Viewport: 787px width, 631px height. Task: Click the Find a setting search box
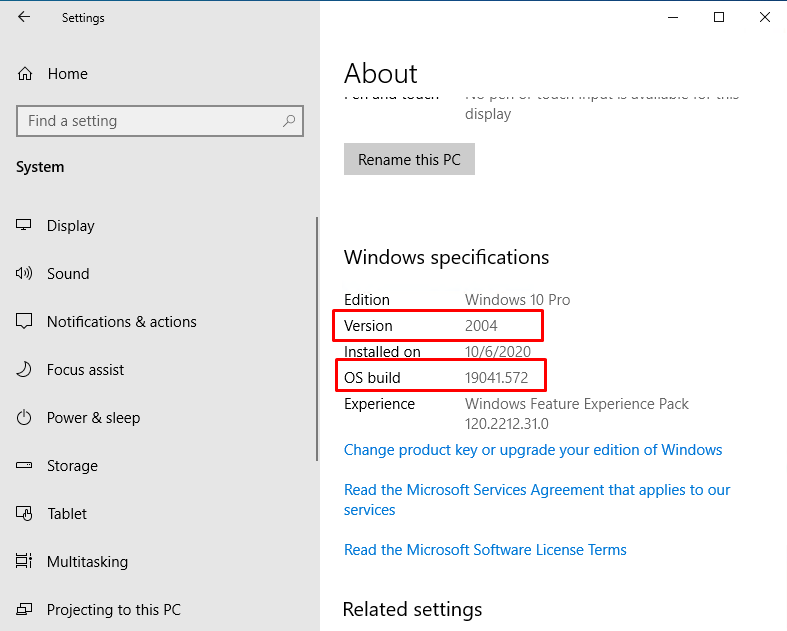pyautogui.click(x=160, y=121)
